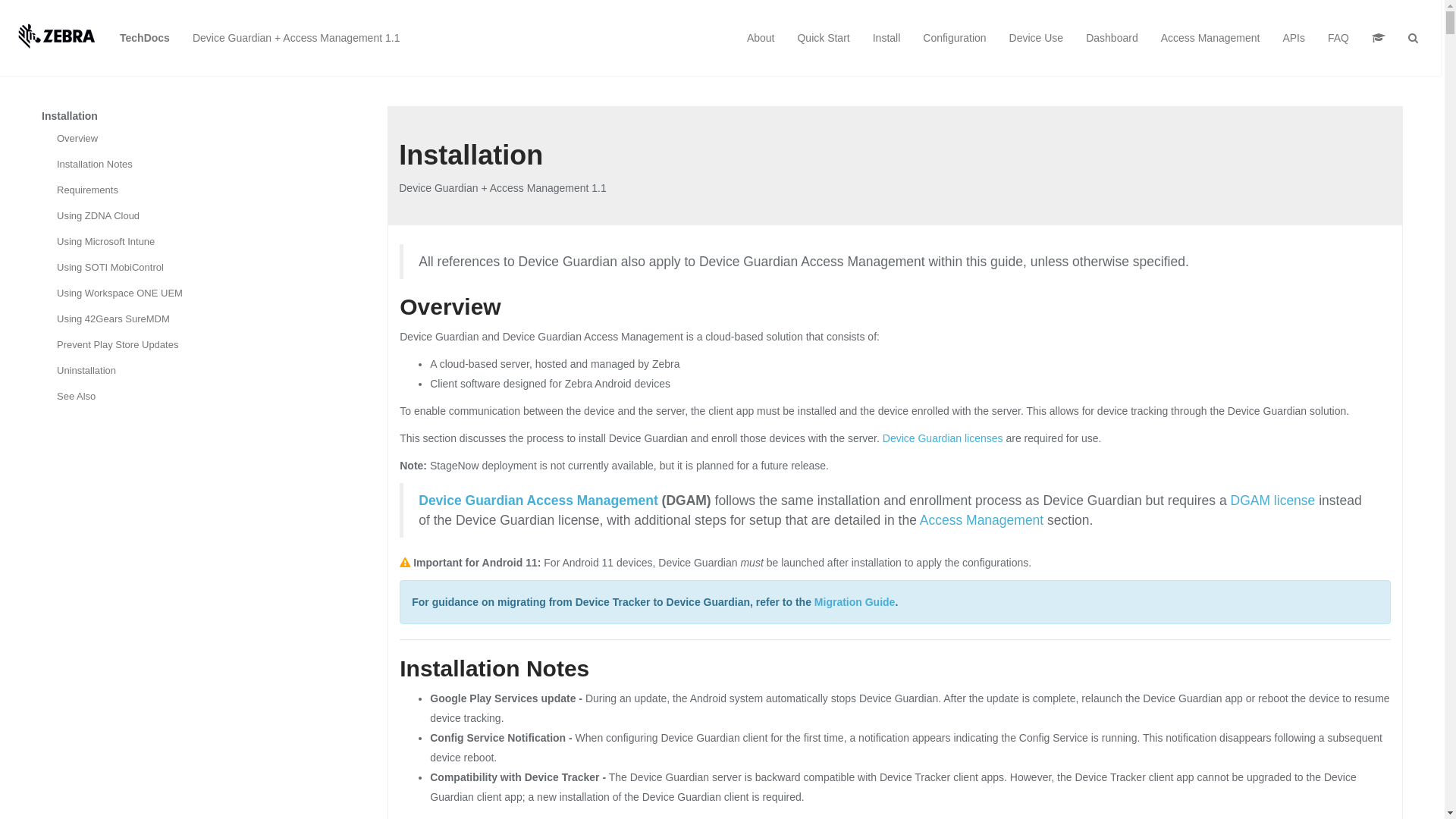Open the Install menu item
Viewport: 1456px width, 819px height.
tap(886, 38)
